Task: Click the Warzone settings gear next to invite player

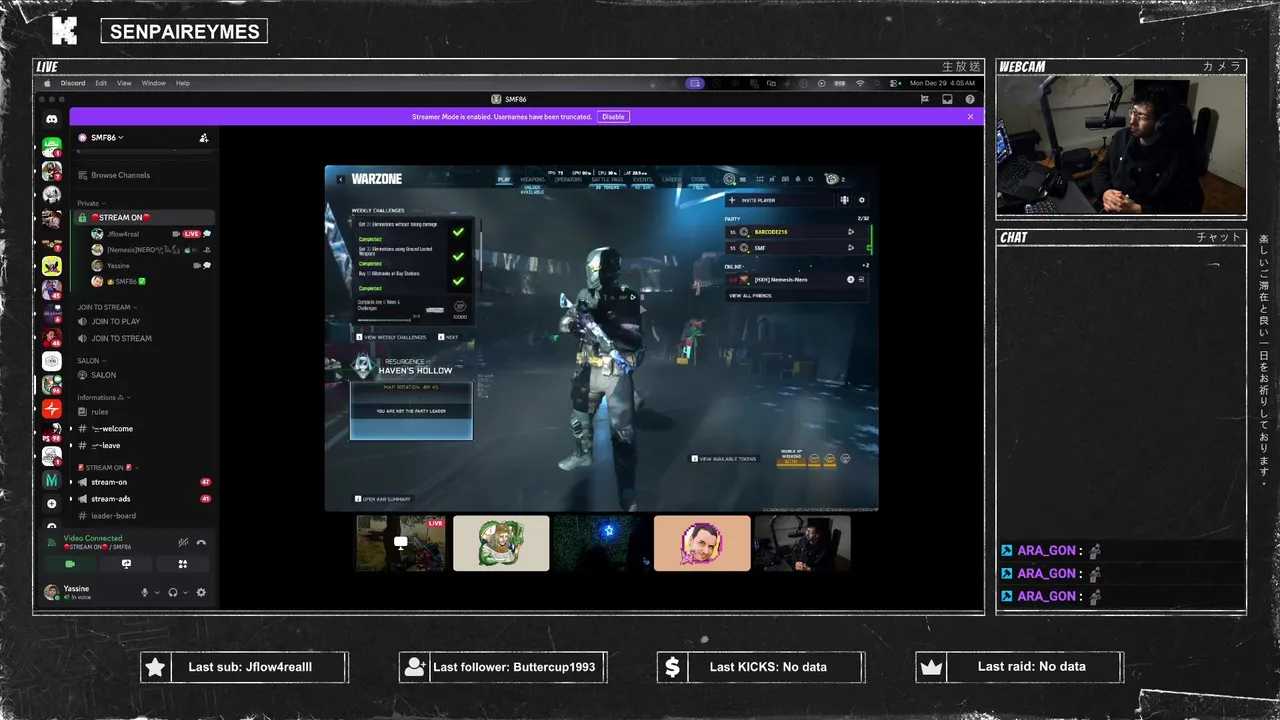Action: (x=862, y=200)
